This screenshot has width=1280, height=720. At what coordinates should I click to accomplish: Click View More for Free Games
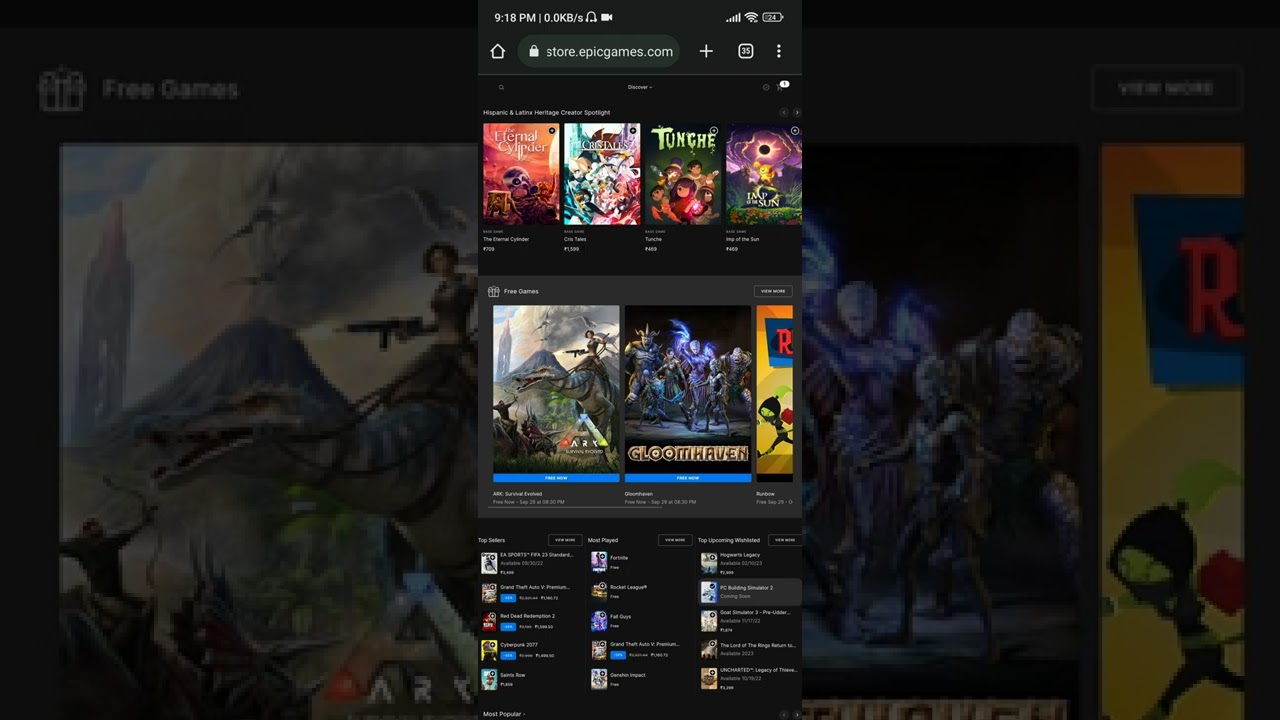click(x=773, y=291)
